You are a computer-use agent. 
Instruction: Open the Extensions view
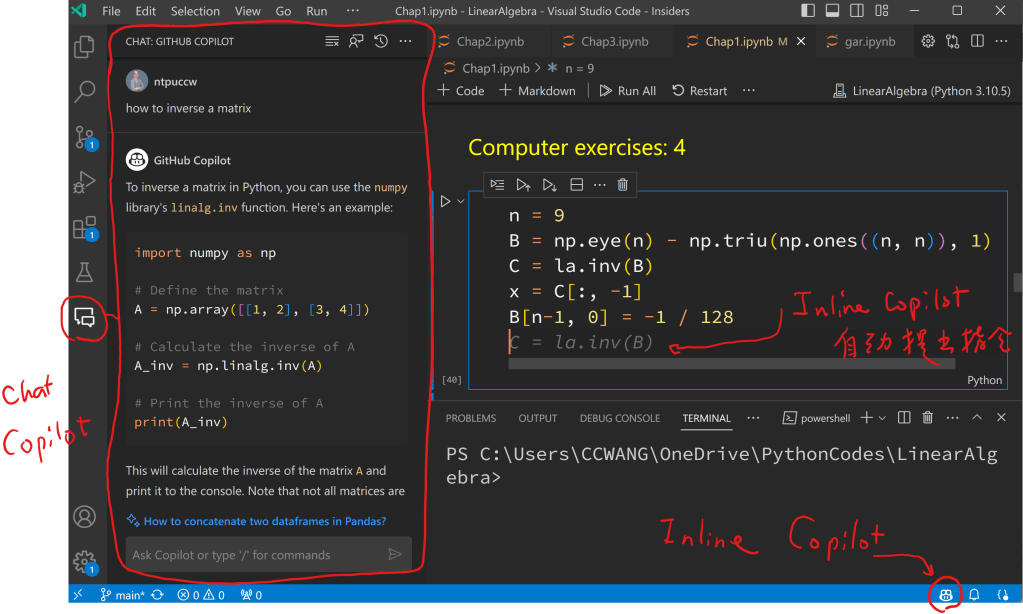pyautogui.click(x=85, y=229)
